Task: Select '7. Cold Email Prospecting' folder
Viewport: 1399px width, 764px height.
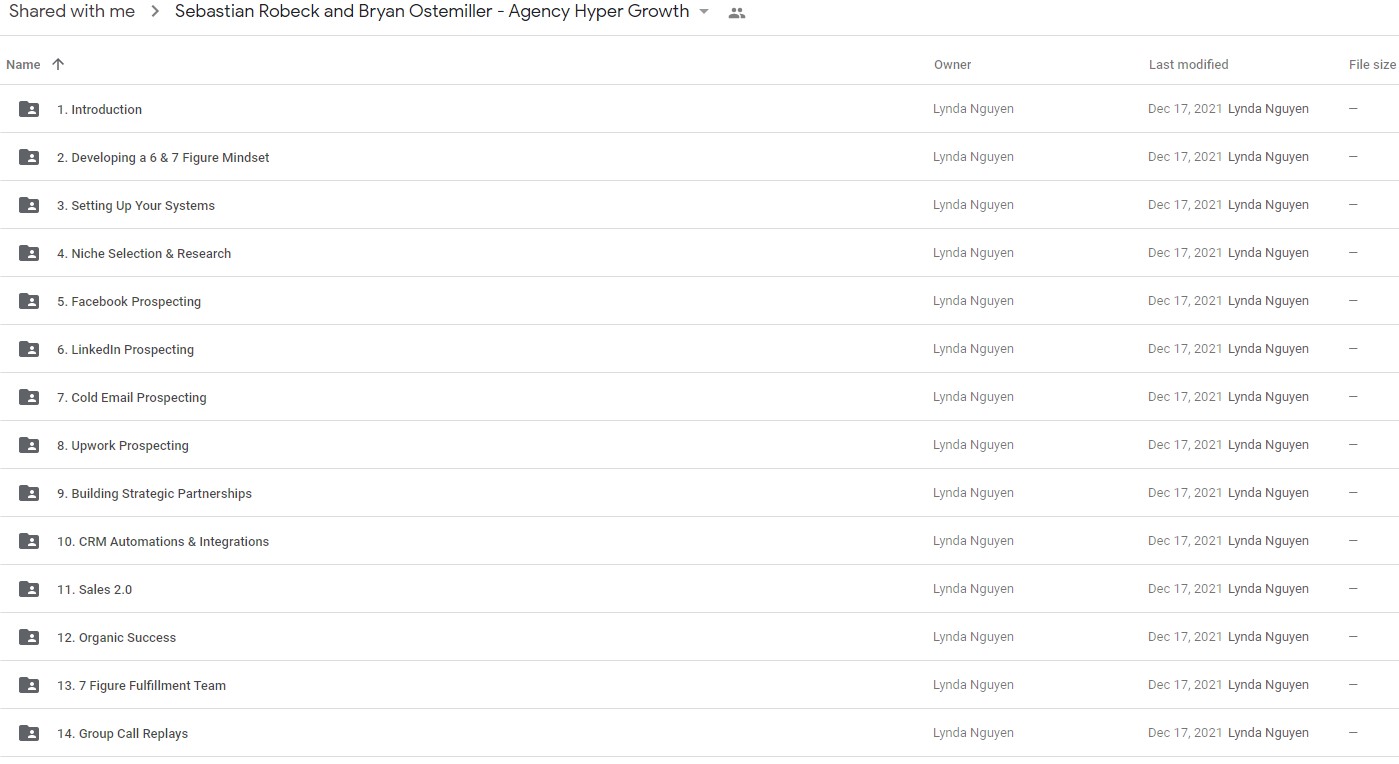Action: pyautogui.click(x=132, y=398)
